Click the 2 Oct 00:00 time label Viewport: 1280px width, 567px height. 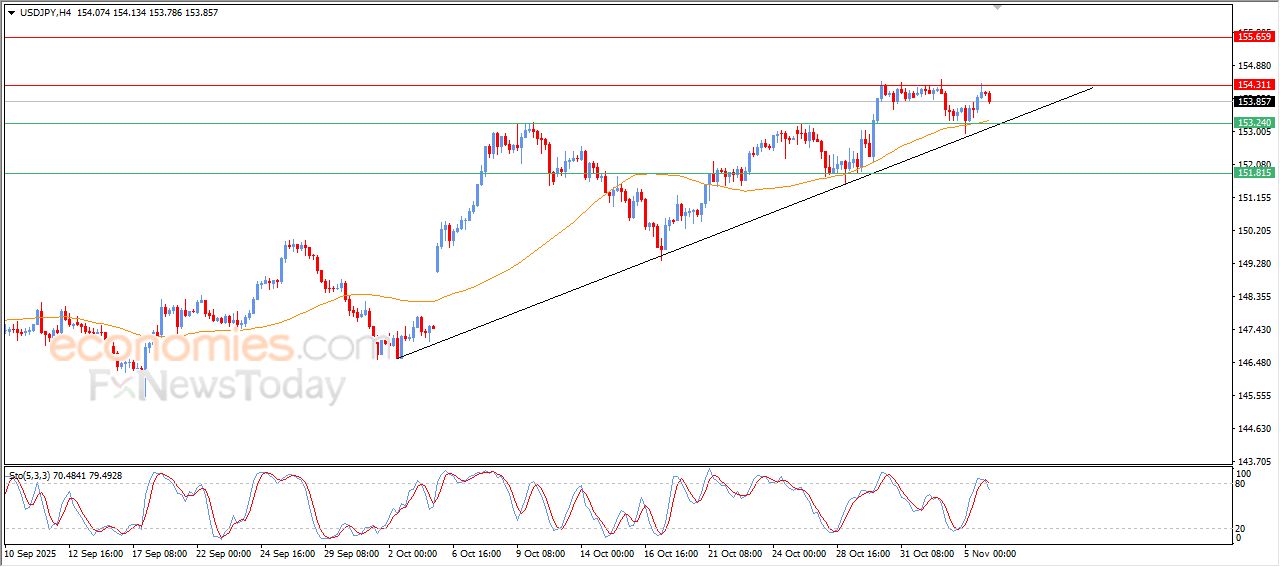pyautogui.click(x=412, y=553)
